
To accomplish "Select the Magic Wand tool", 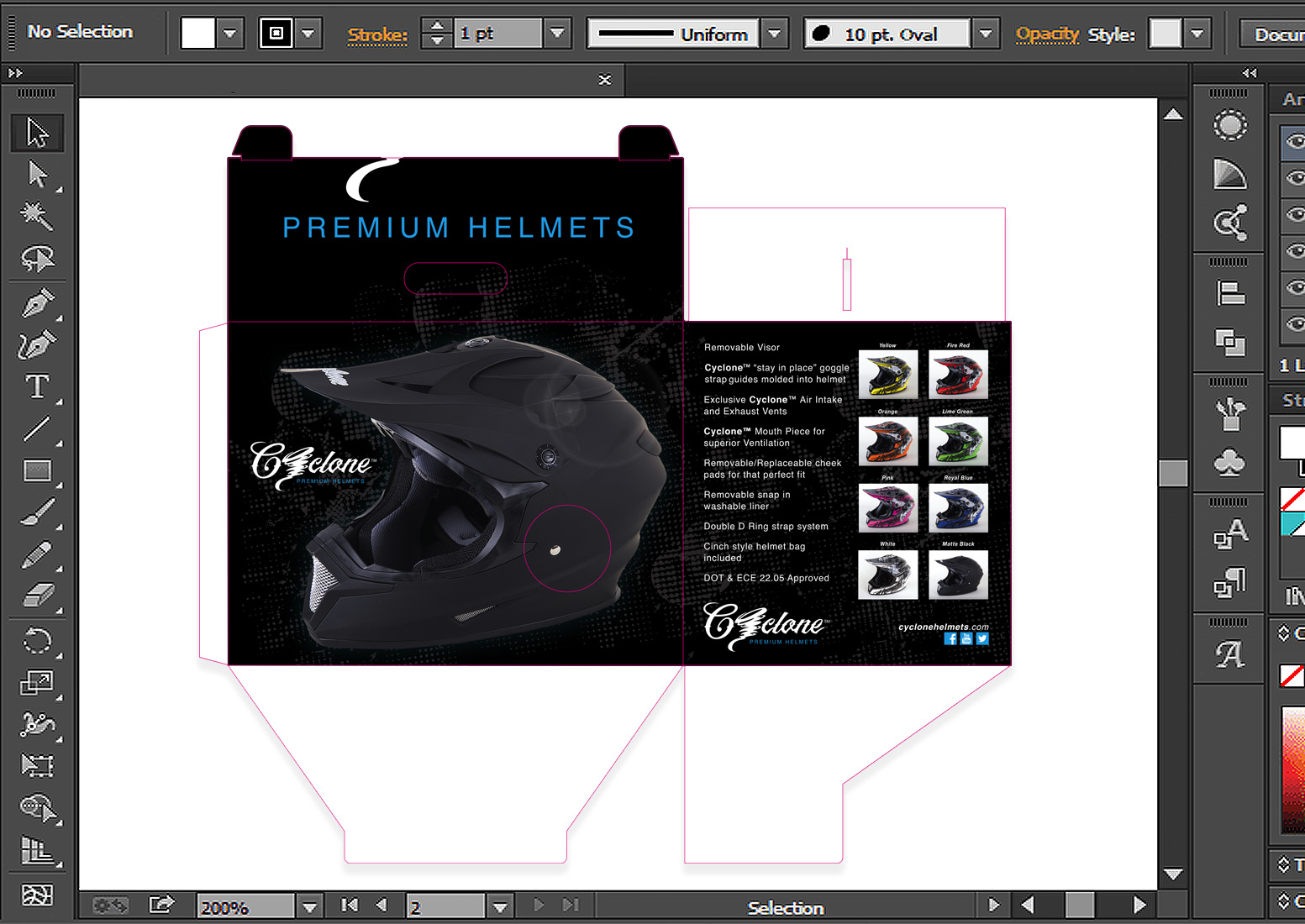I will [x=37, y=216].
